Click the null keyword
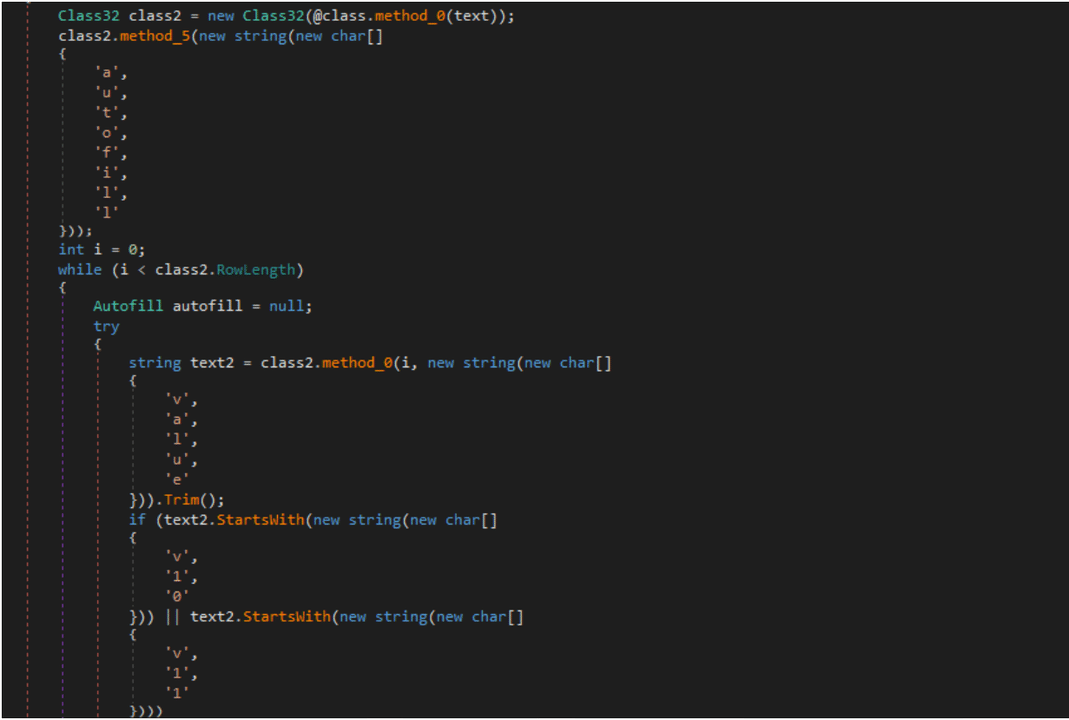 (x=287, y=306)
